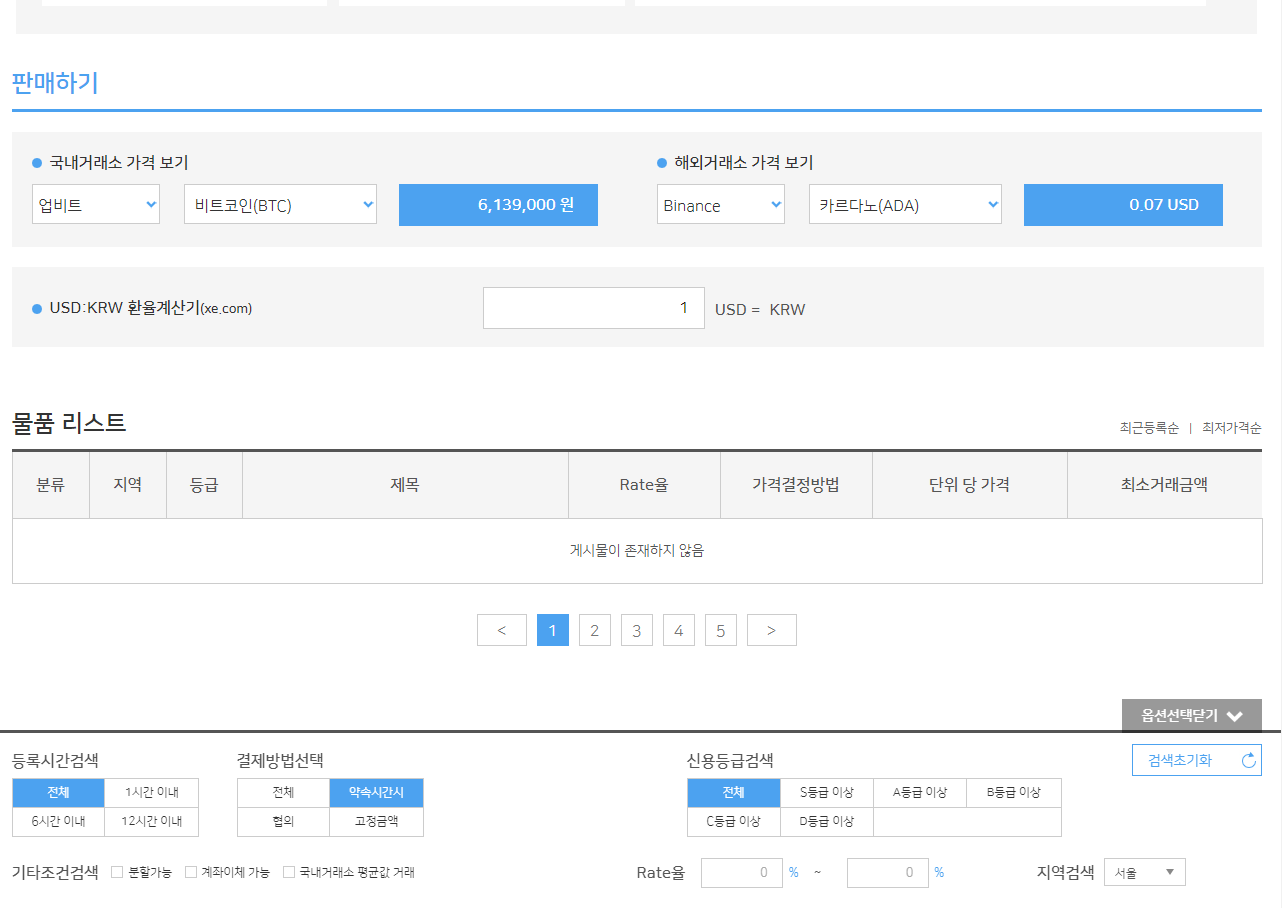1282x908 pixels.
Task: Check the 계좌이체 가능 option
Action: [x=192, y=872]
